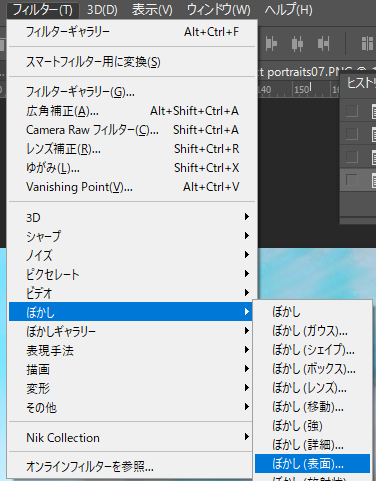This screenshot has height=481, width=376.
Task: Choose ぼかし (ガウス)... filter
Action: click(312, 331)
